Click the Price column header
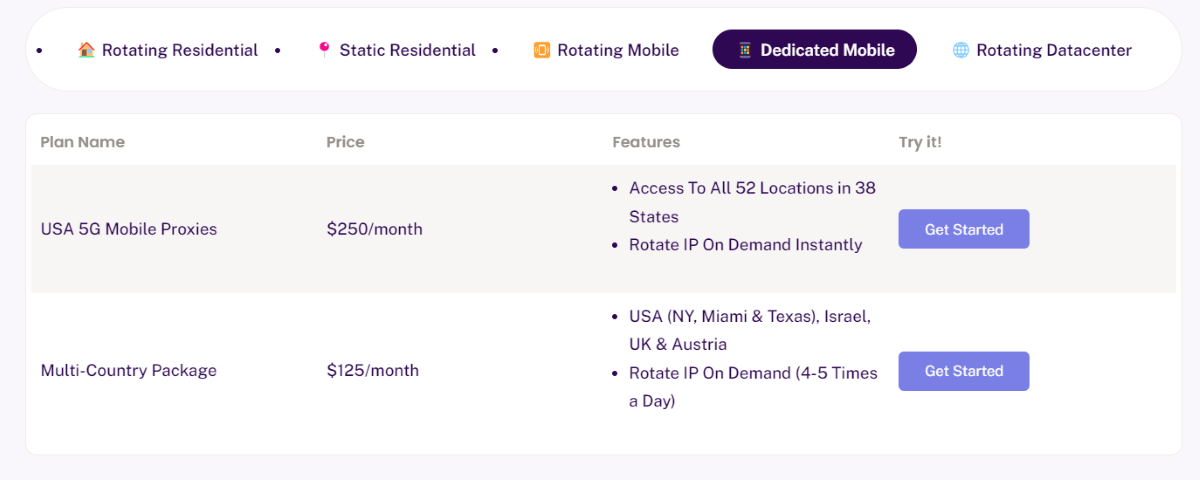This screenshot has height=480, width=1200. point(345,142)
